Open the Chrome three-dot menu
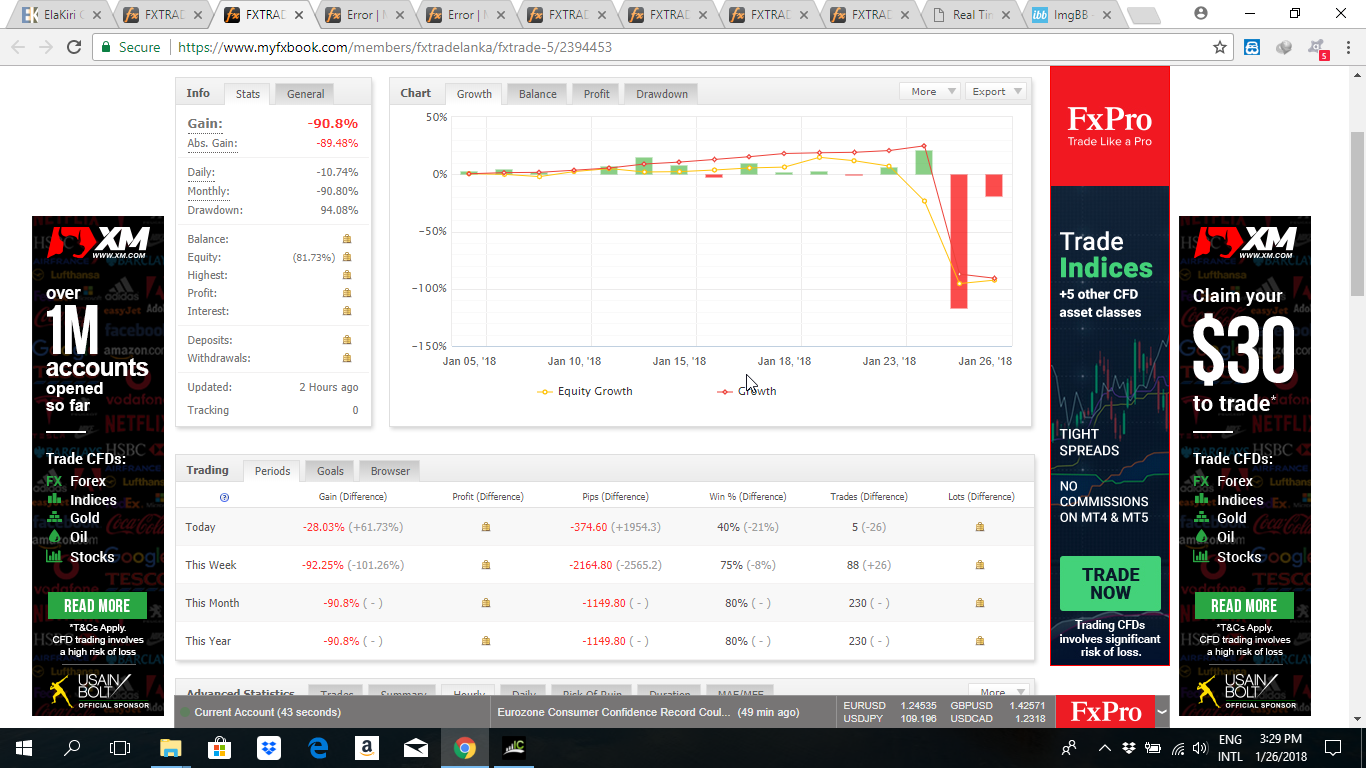Viewport: 1366px width, 768px height. pyautogui.click(x=1349, y=47)
